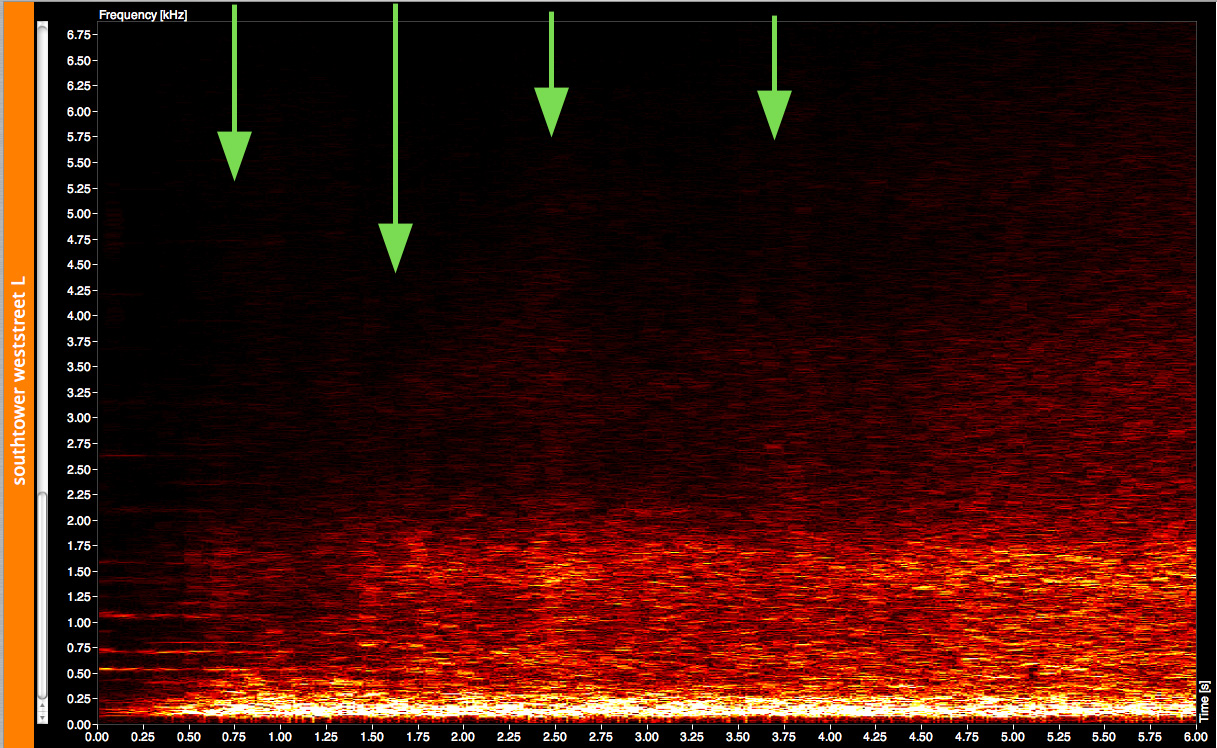Click the 1.00 second time axis label

(x=281, y=736)
